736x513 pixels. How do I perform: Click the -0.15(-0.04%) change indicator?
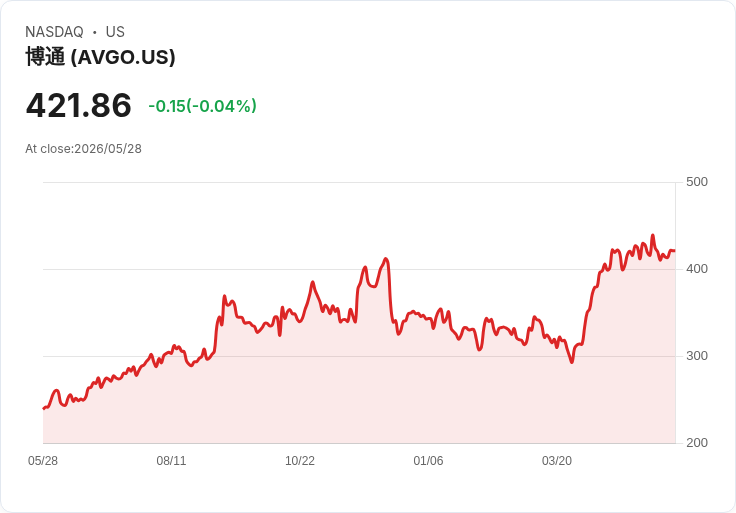[202, 106]
